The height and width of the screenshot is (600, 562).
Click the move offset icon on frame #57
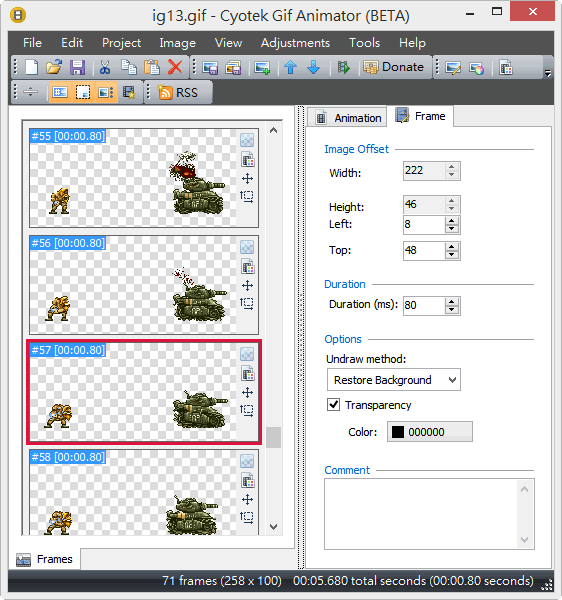click(x=248, y=393)
